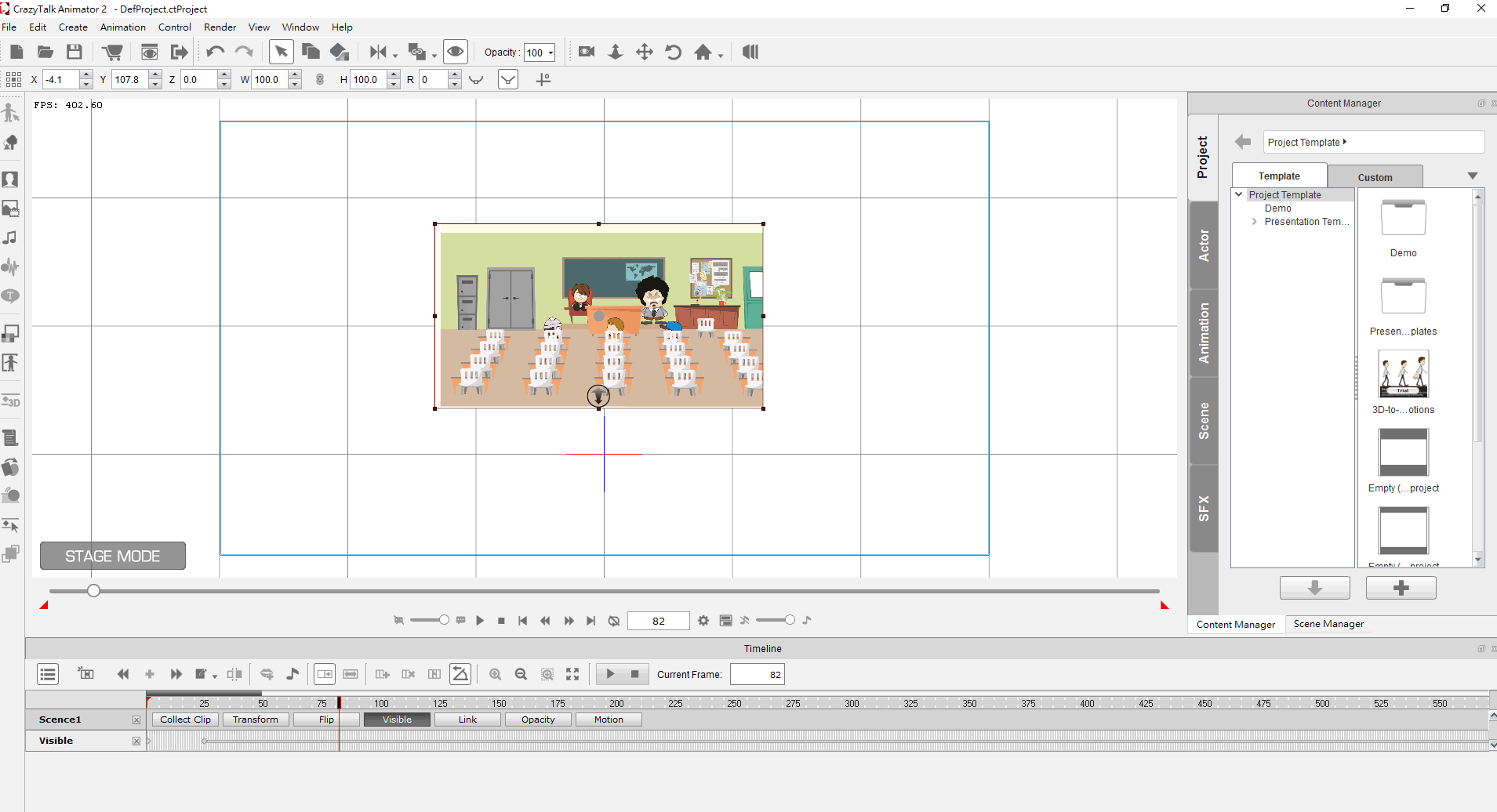Close the Visible track row

click(x=136, y=741)
